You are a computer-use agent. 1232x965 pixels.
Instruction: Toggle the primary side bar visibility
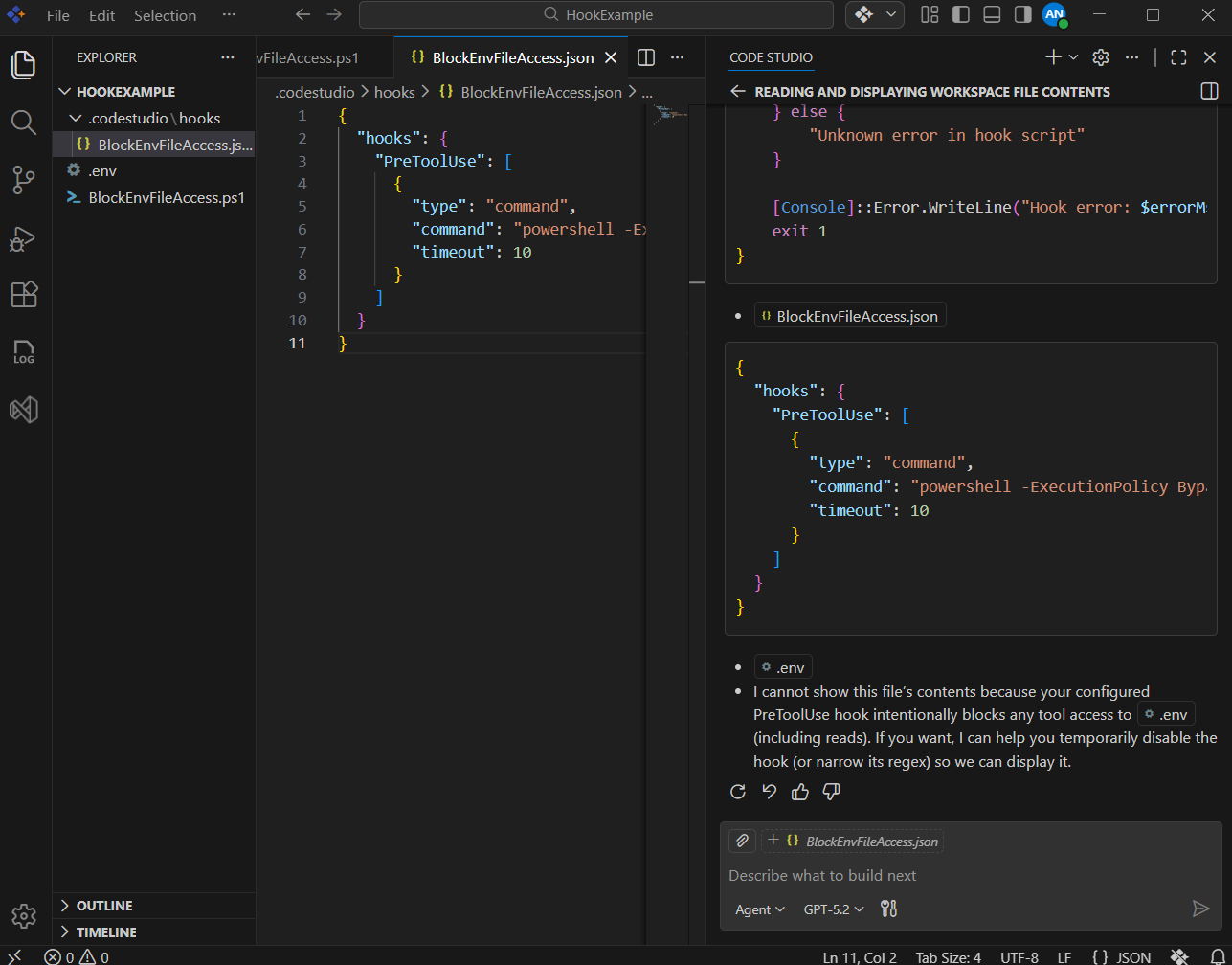pos(960,14)
